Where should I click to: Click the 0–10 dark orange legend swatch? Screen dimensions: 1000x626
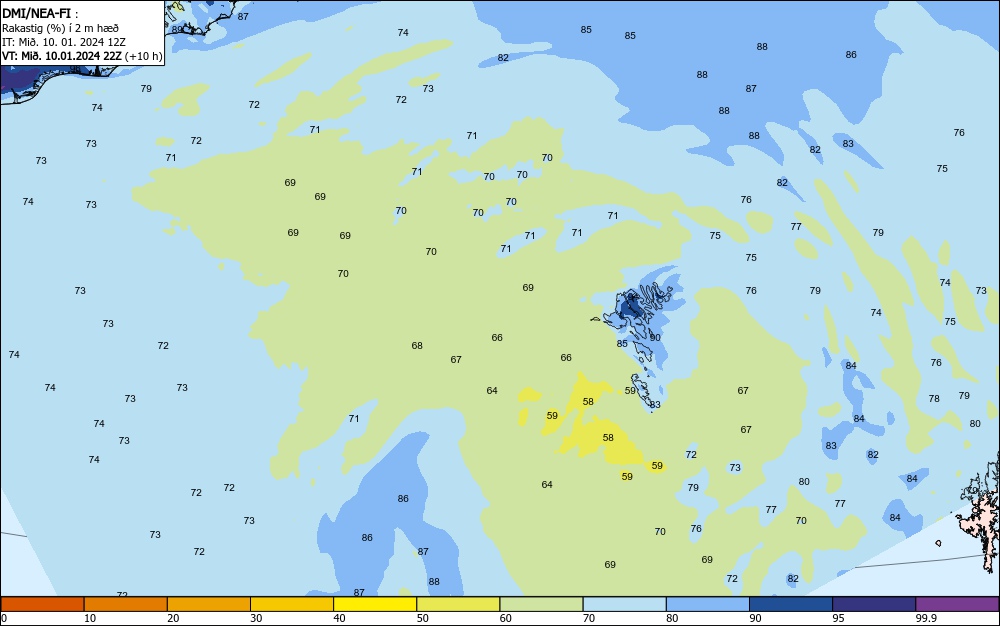[x=42, y=604]
